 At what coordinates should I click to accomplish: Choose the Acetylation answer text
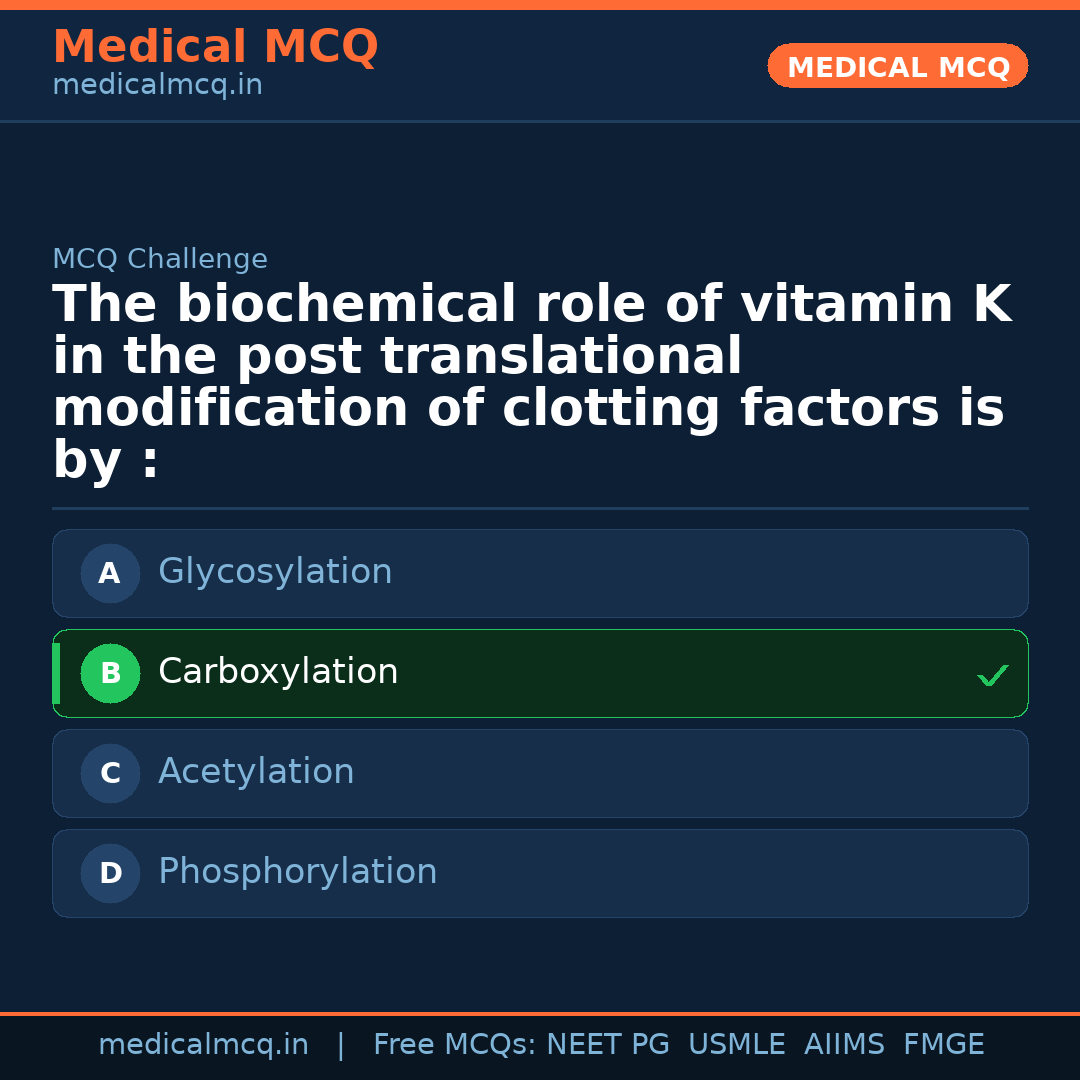tap(256, 772)
